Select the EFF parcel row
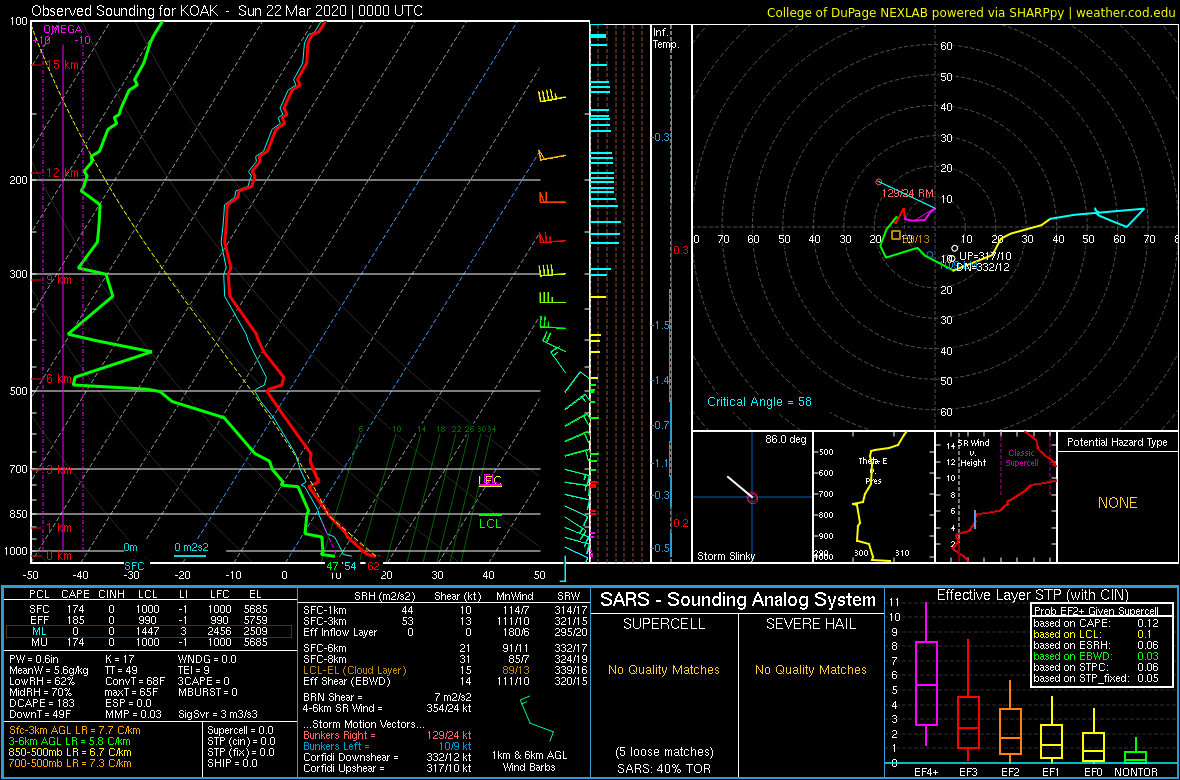1180x780 pixels. (149, 620)
